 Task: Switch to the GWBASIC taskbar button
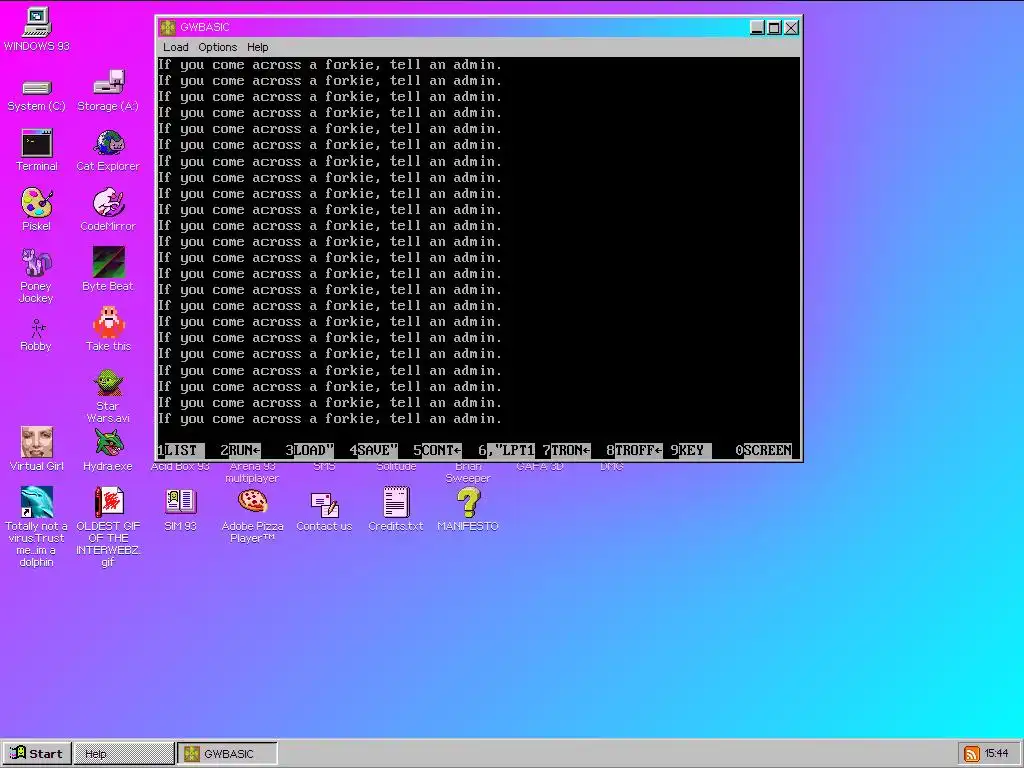[227, 754]
